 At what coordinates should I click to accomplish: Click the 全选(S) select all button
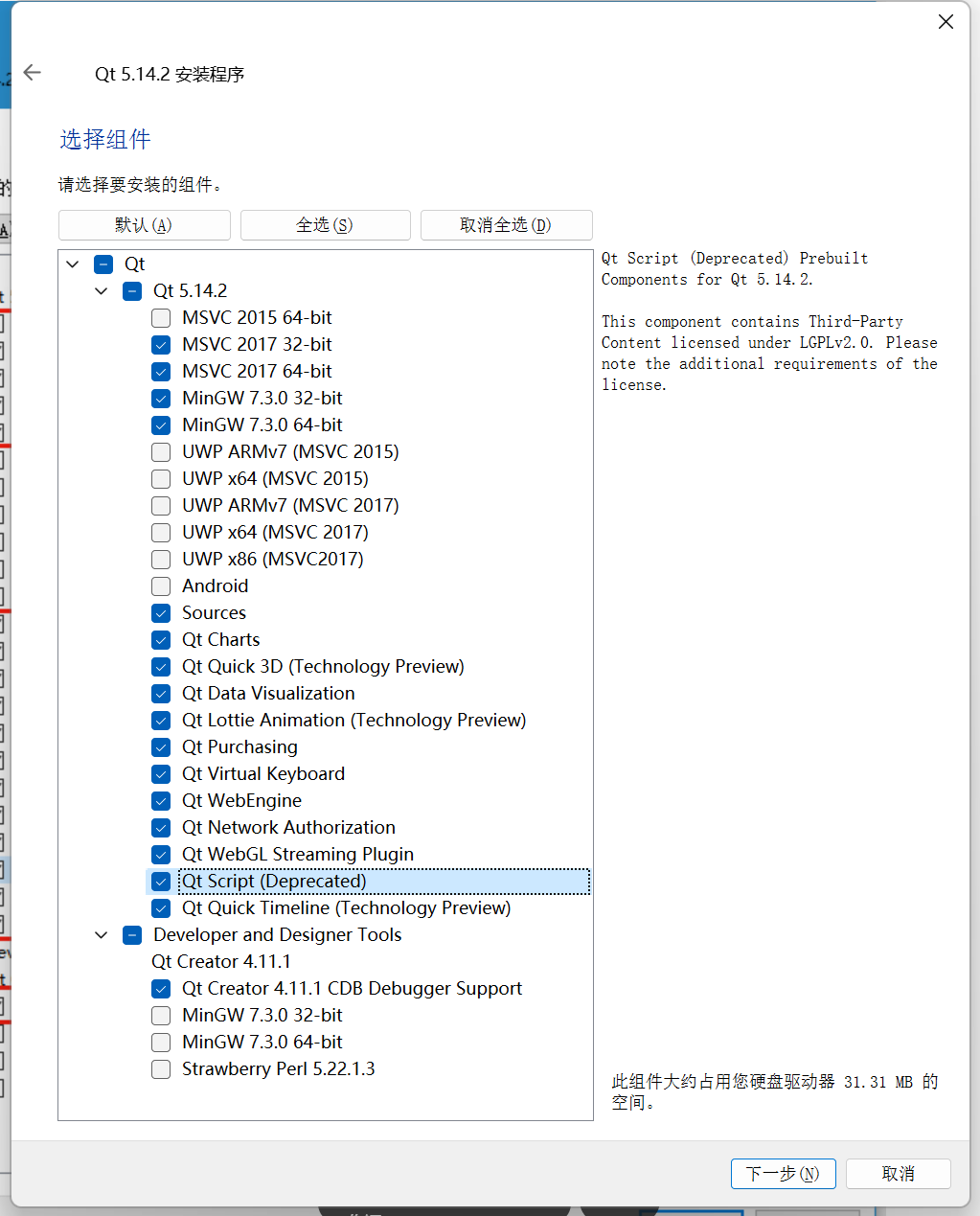[x=326, y=225]
